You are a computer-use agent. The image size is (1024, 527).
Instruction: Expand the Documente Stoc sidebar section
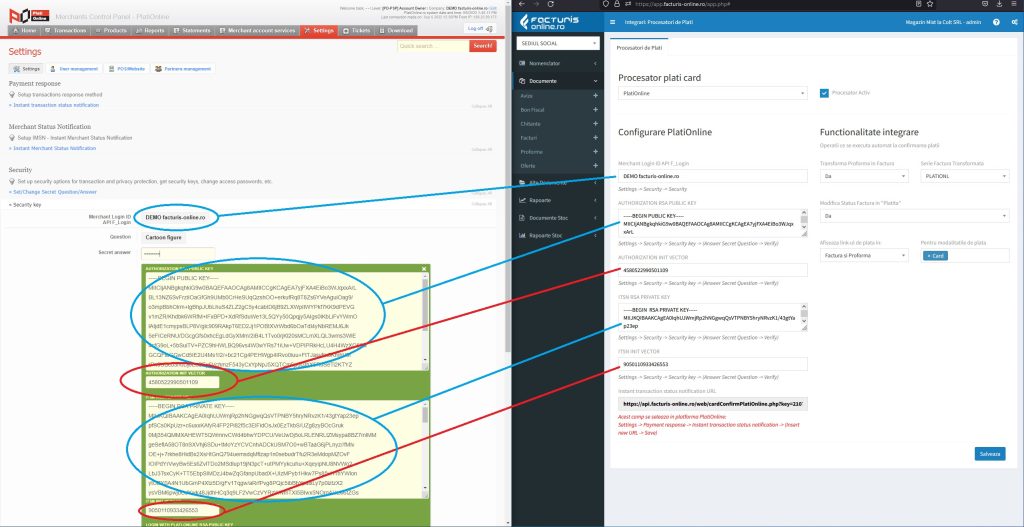pyautogui.click(x=558, y=217)
